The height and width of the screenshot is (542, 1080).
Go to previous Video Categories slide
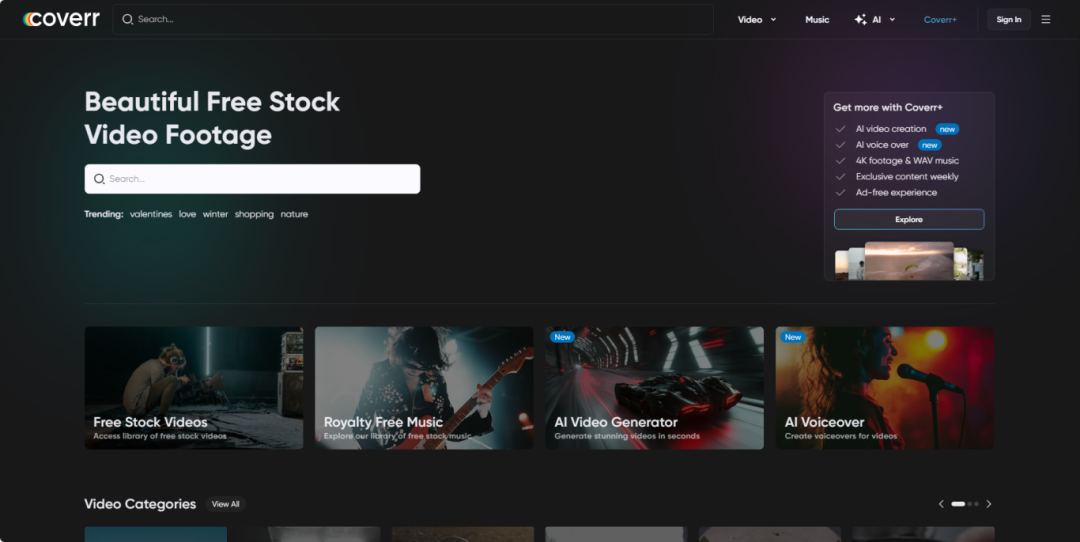[x=941, y=504]
